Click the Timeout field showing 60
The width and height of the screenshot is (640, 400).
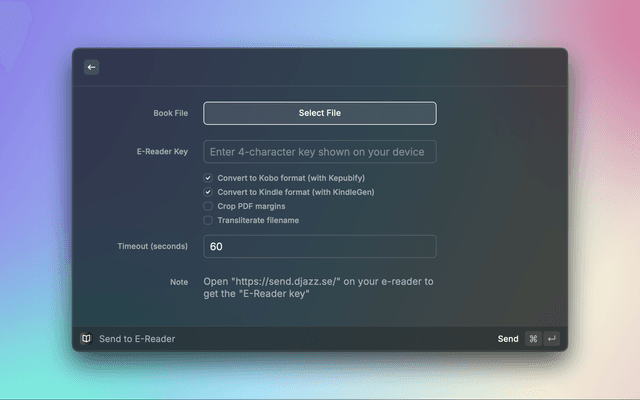point(319,247)
